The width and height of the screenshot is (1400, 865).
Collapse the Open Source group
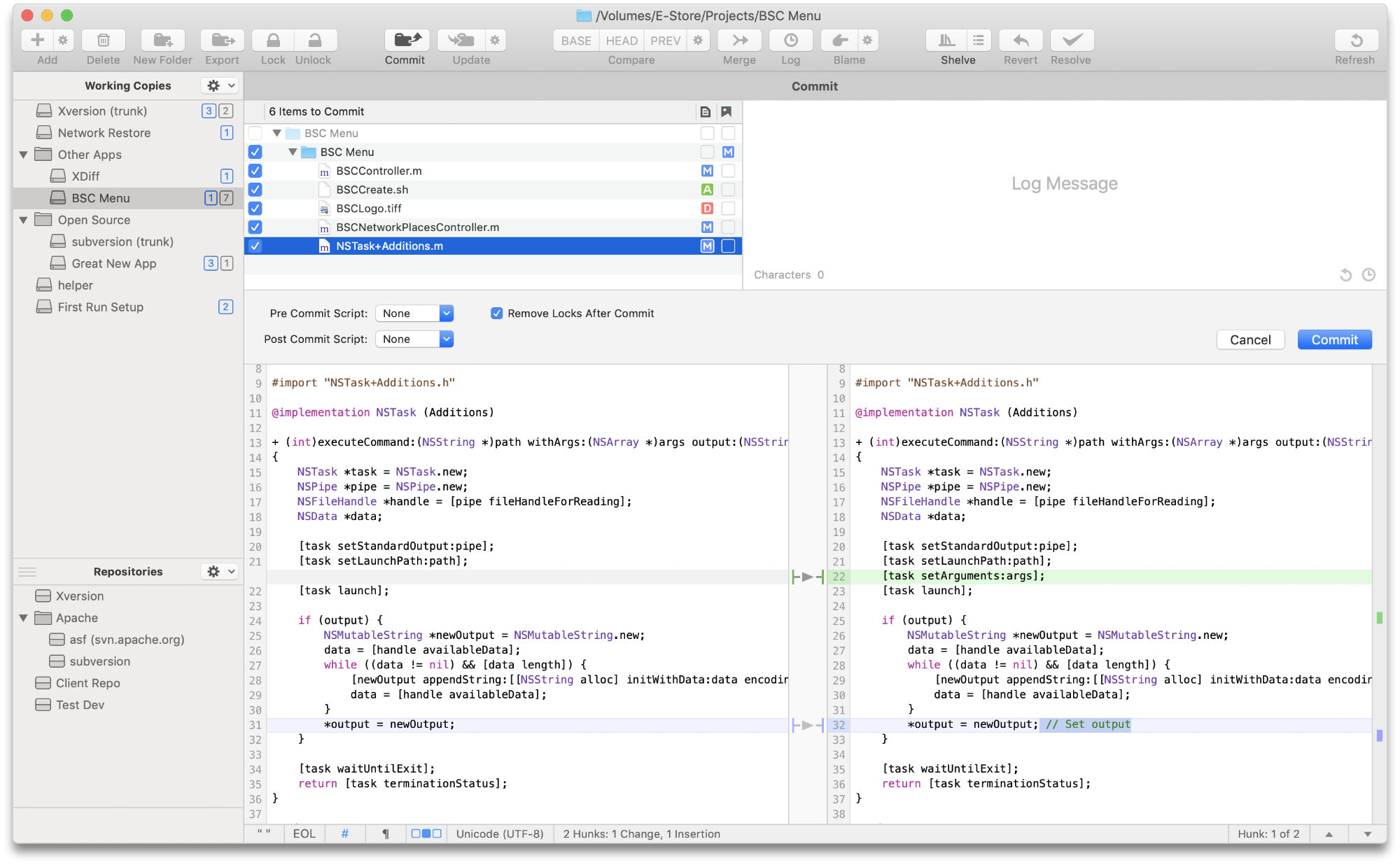[23, 220]
